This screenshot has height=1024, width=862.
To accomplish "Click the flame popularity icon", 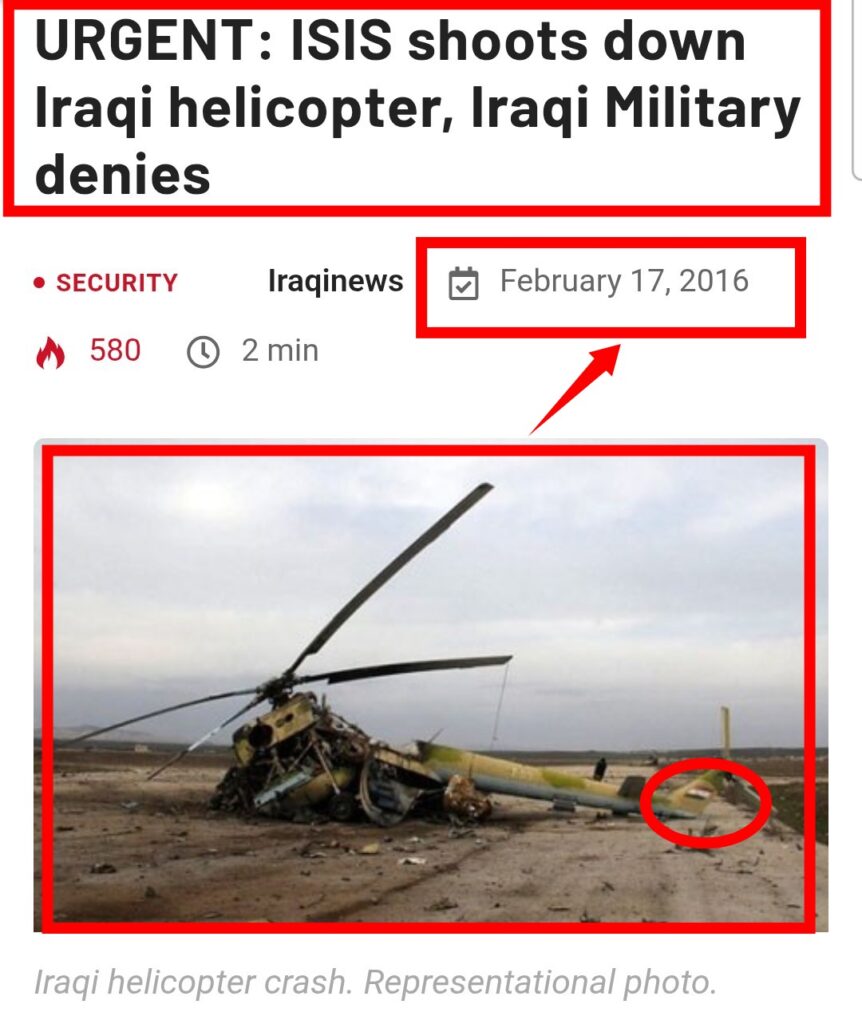I will point(50,353).
